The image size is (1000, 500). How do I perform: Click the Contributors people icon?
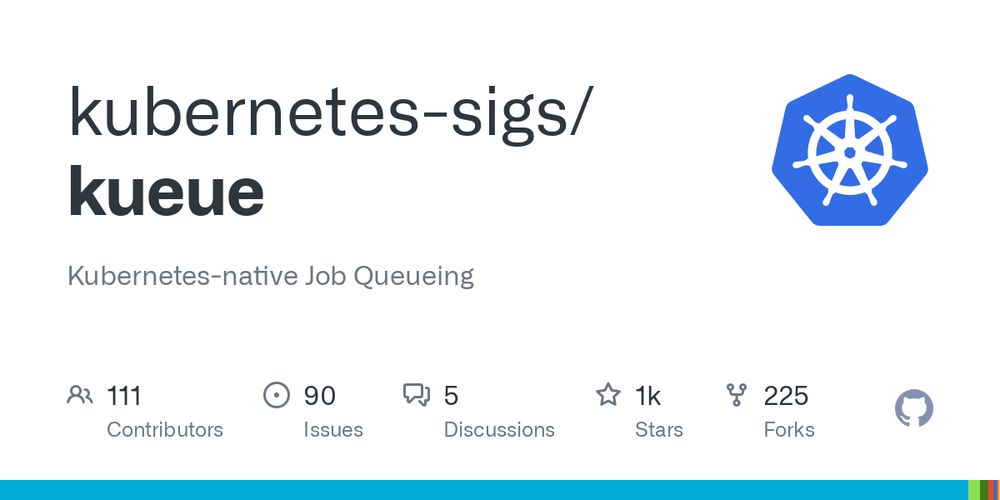pos(80,395)
